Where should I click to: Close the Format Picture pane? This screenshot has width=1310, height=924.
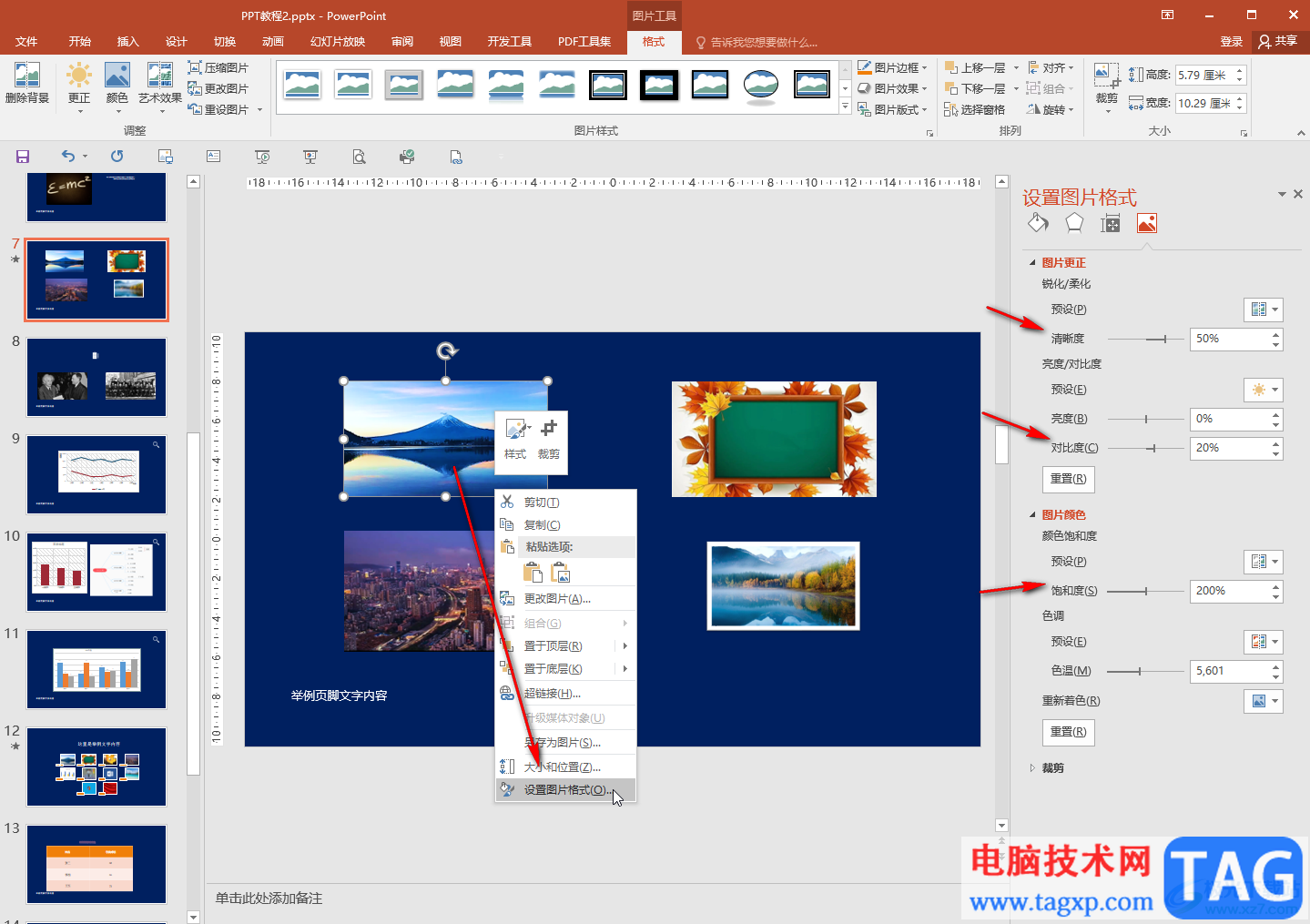1298,194
